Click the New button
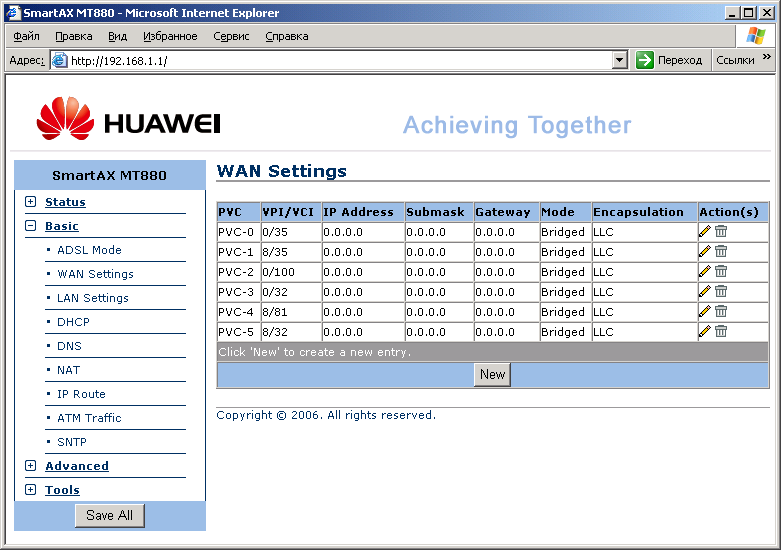The height and width of the screenshot is (550, 781). point(492,375)
